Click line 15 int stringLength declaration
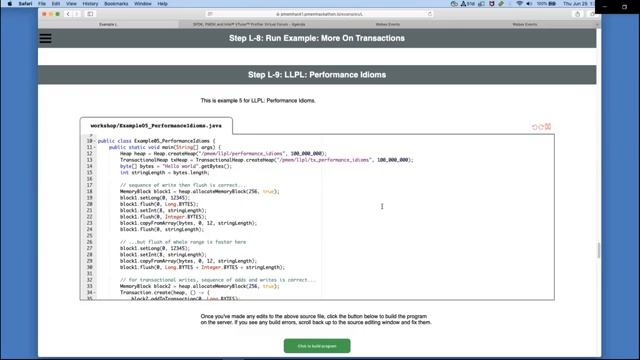The width and height of the screenshot is (640, 360). [x=164, y=173]
